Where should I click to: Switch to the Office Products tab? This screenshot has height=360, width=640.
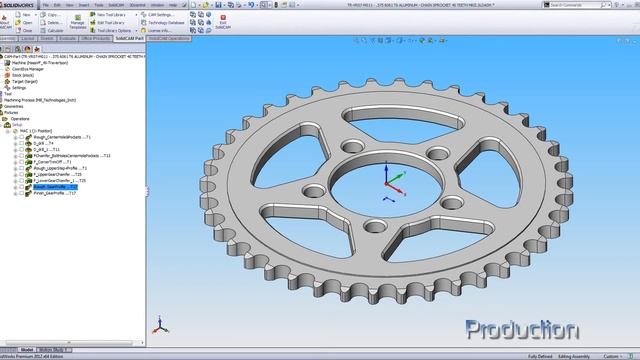click(95, 38)
